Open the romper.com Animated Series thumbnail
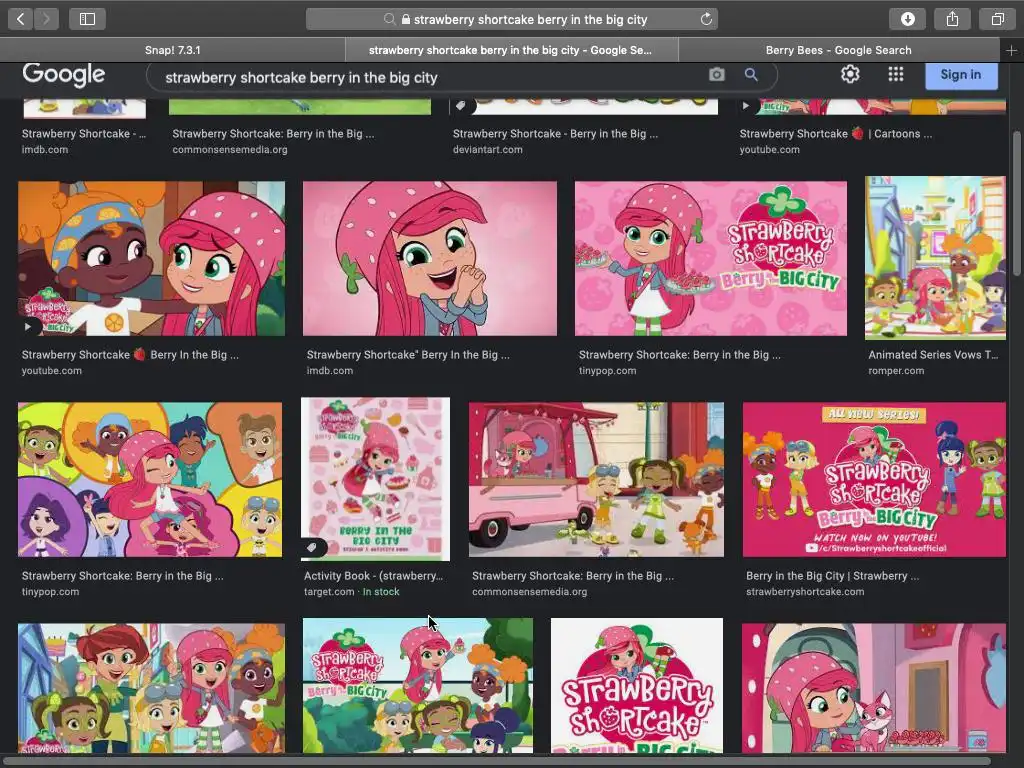 coord(935,257)
